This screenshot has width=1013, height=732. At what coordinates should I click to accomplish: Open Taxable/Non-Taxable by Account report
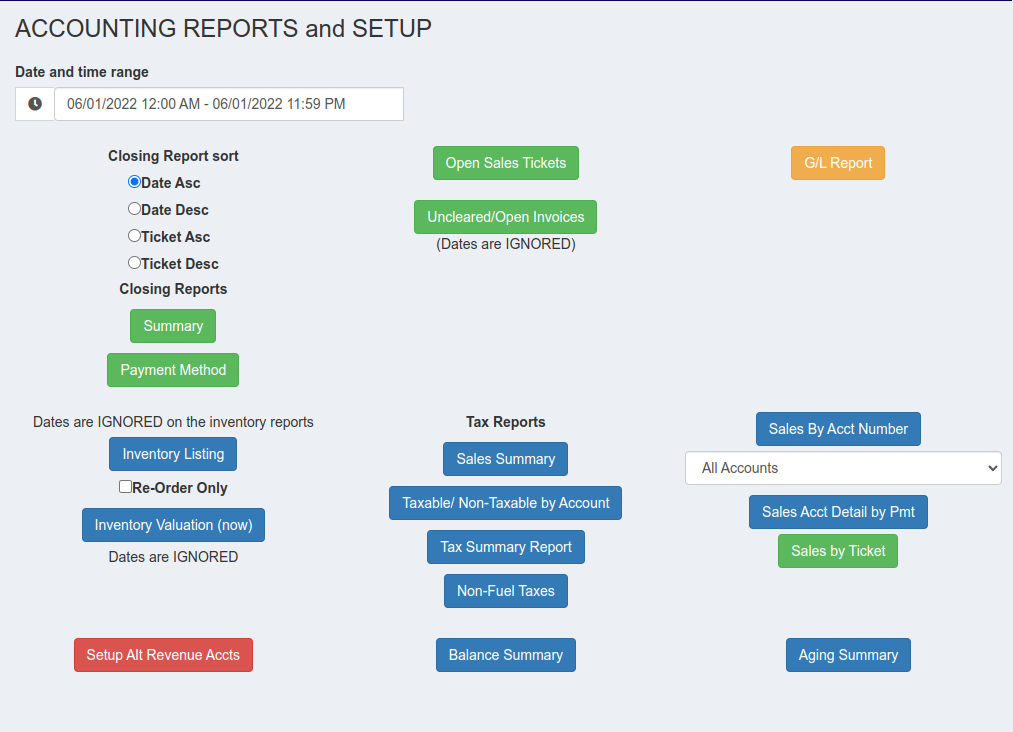(x=505, y=503)
